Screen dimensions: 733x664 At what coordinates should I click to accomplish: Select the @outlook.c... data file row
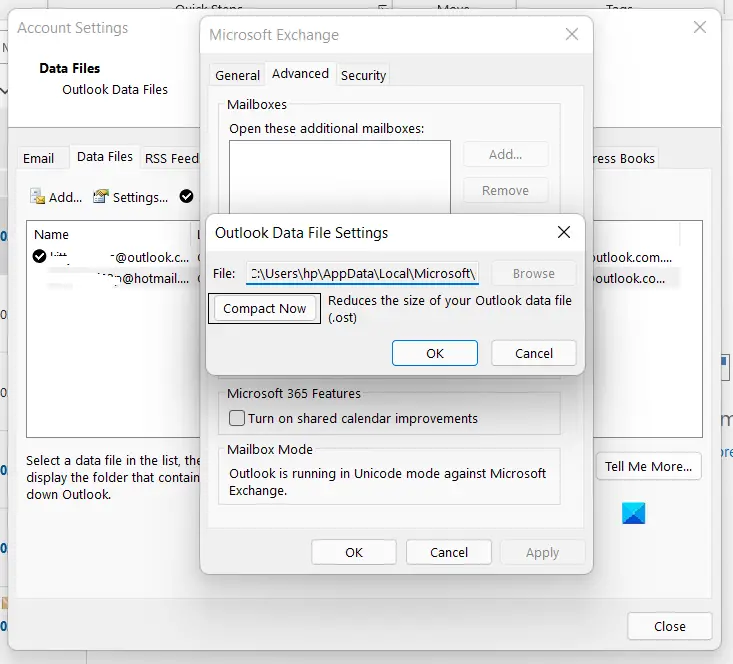[112, 257]
